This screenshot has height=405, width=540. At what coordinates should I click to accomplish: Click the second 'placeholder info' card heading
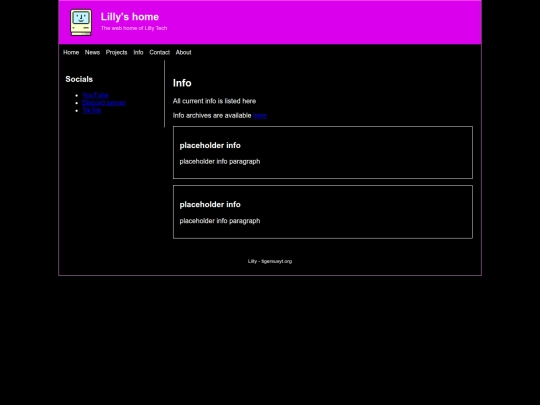pos(210,205)
